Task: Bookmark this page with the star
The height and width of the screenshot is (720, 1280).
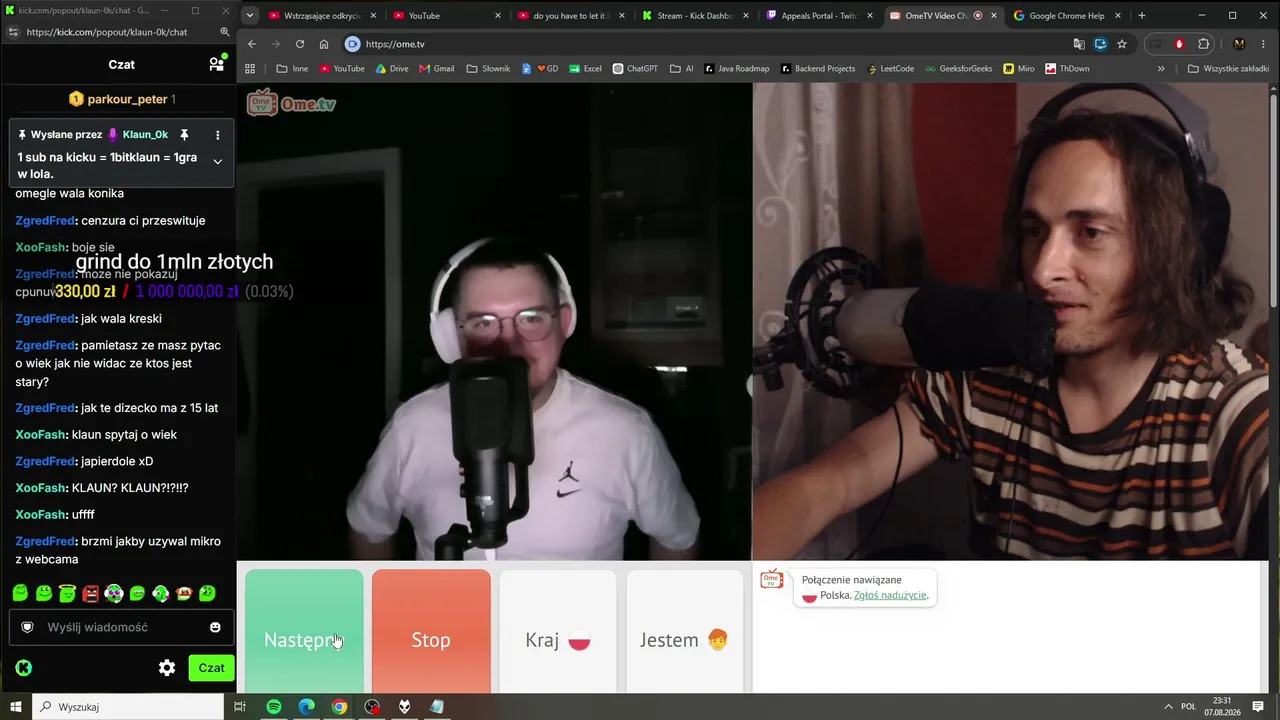Action: tap(1122, 44)
